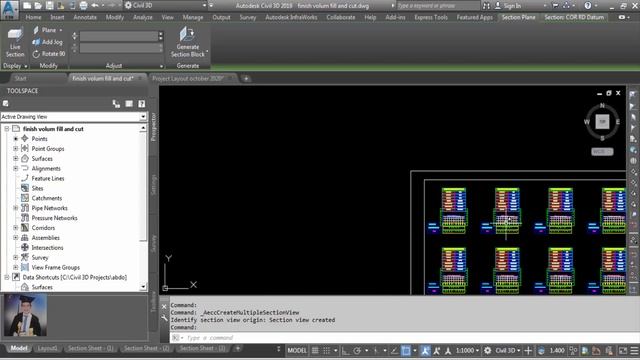Viewport: 640px width, 360px height.
Task: Open the 1:1000 annotation scale dropdown
Action: pos(467,350)
